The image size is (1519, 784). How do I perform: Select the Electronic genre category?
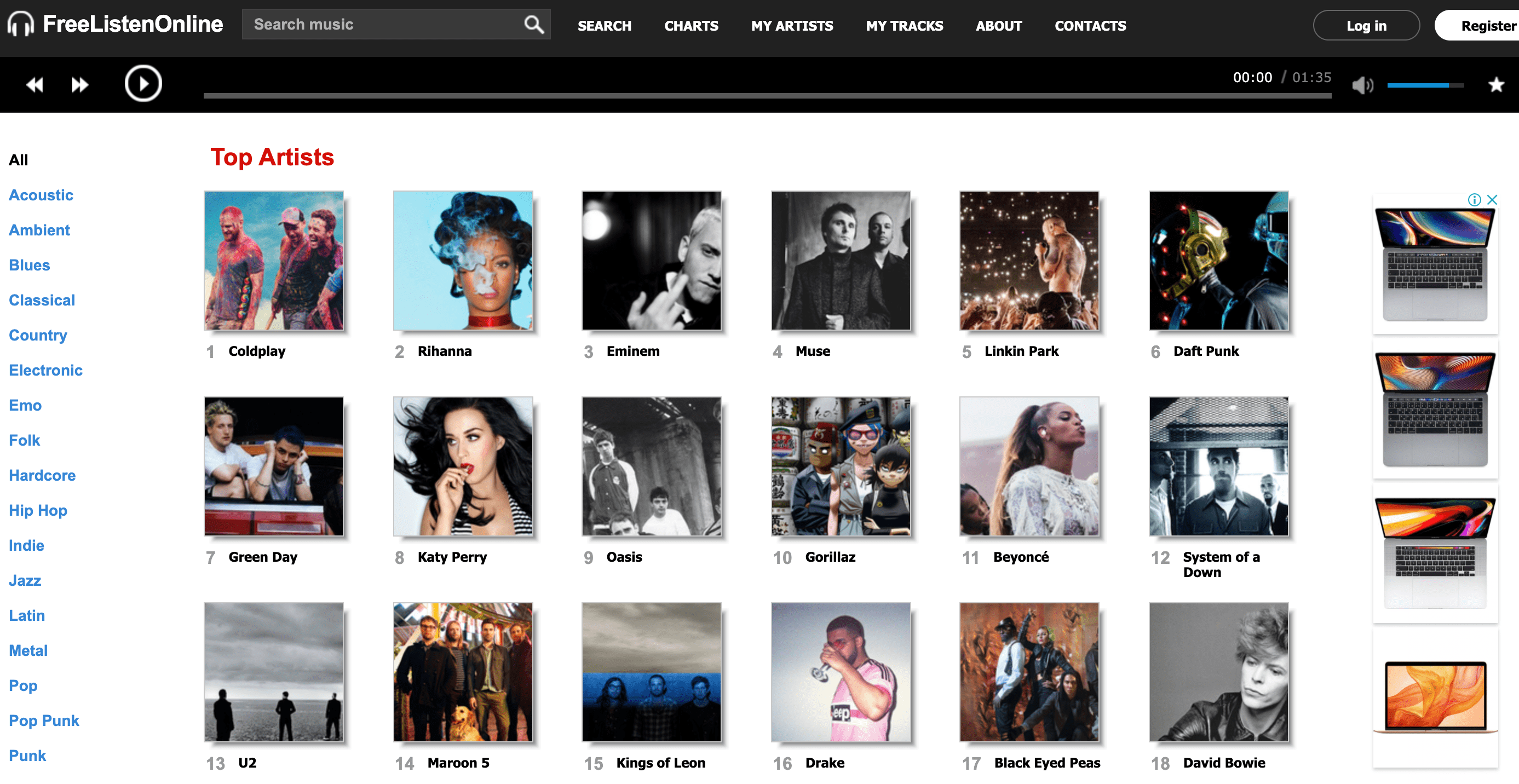point(46,370)
